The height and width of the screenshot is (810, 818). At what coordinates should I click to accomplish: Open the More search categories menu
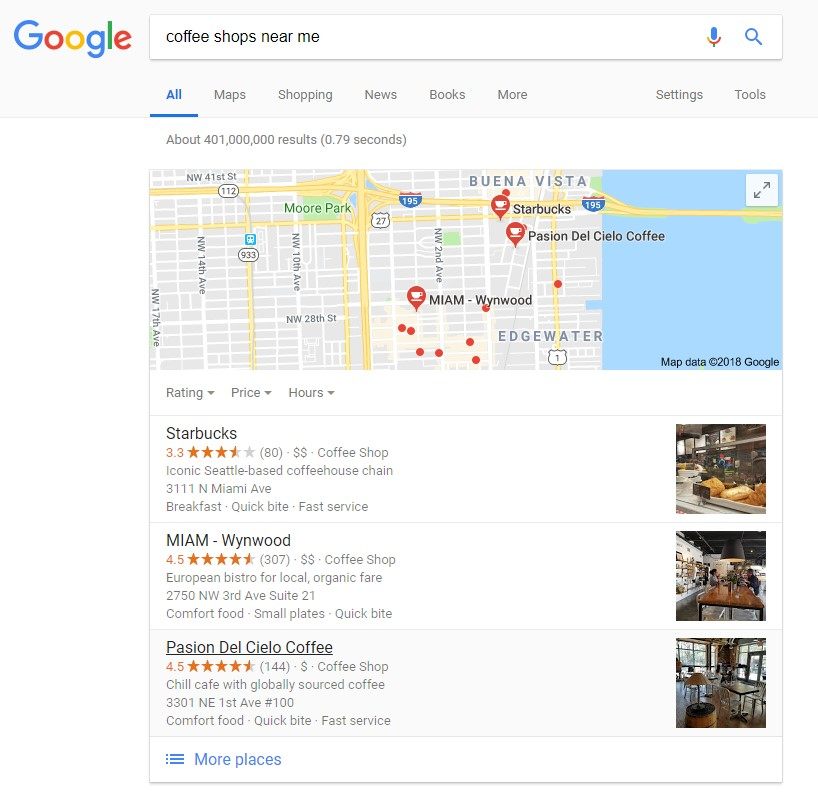[x=512, y=94]
